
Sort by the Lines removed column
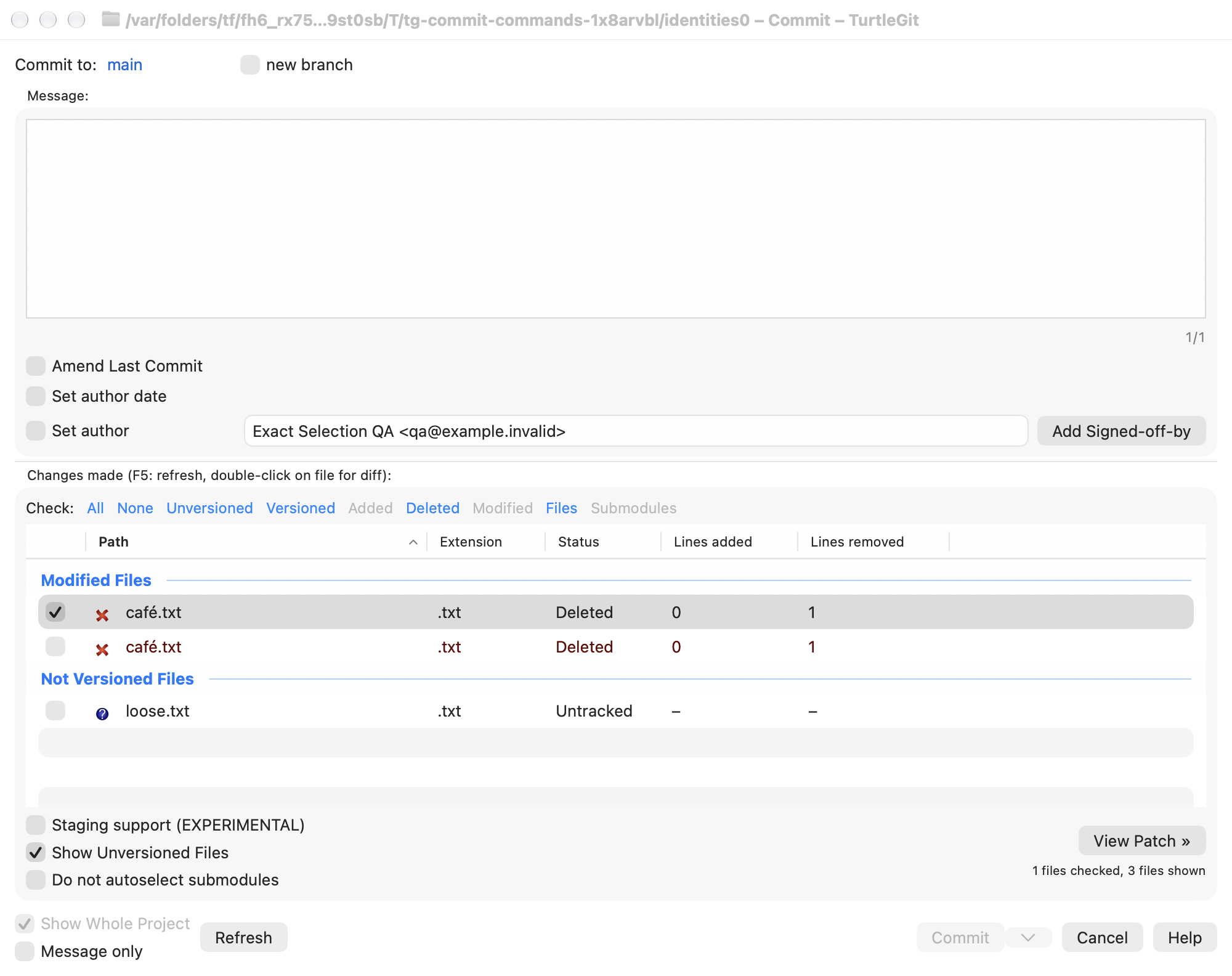click(x=873, y=542)
